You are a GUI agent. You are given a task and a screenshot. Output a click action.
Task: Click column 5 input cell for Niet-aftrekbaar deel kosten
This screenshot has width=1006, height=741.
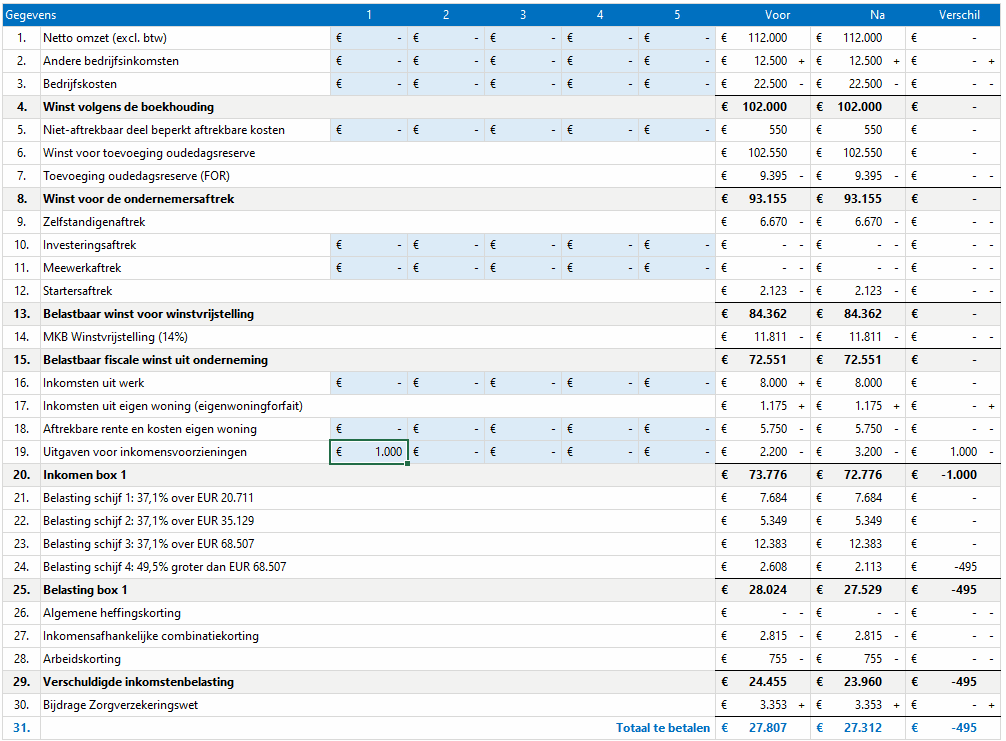(677, 130)
